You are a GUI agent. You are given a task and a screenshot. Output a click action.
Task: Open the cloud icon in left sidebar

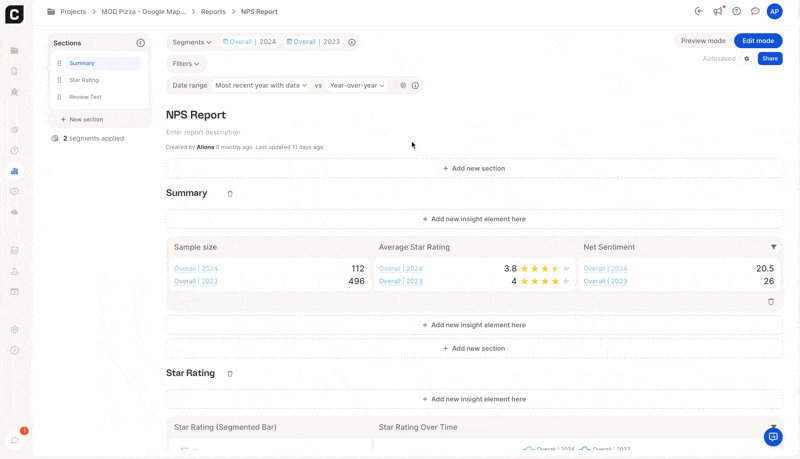14,212
